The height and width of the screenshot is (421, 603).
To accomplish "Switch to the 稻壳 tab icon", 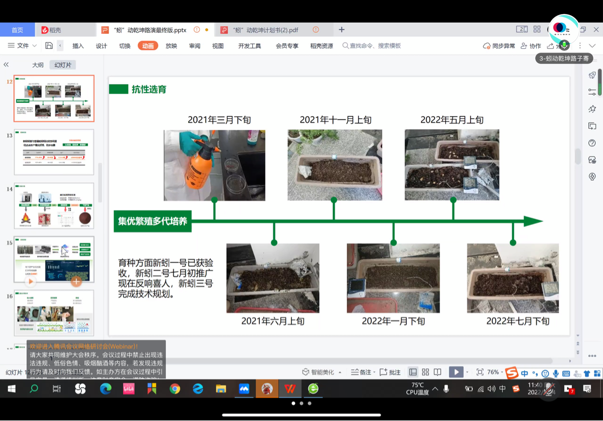I will pos(51,30).
